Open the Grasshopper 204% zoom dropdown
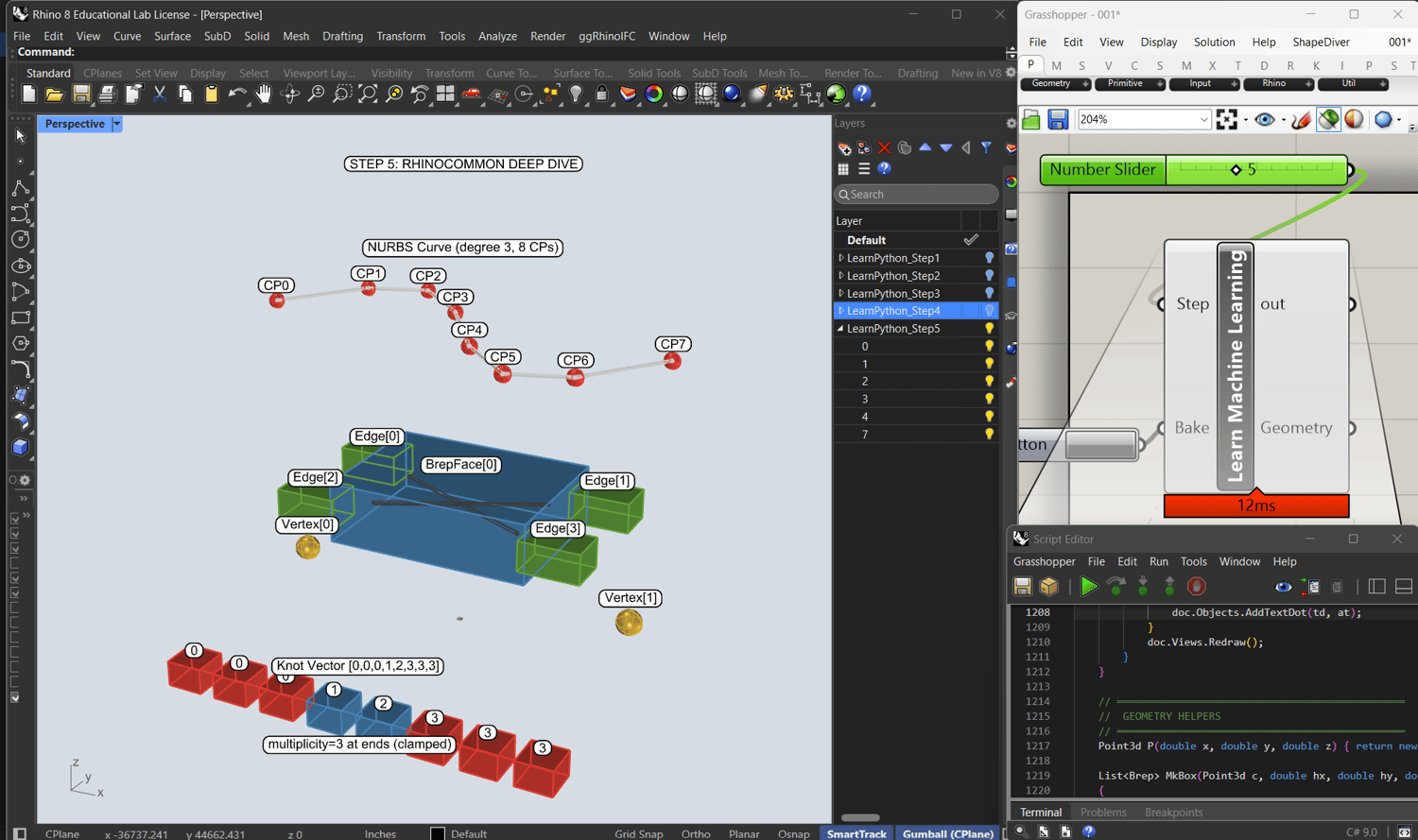 click(1203, 119)
